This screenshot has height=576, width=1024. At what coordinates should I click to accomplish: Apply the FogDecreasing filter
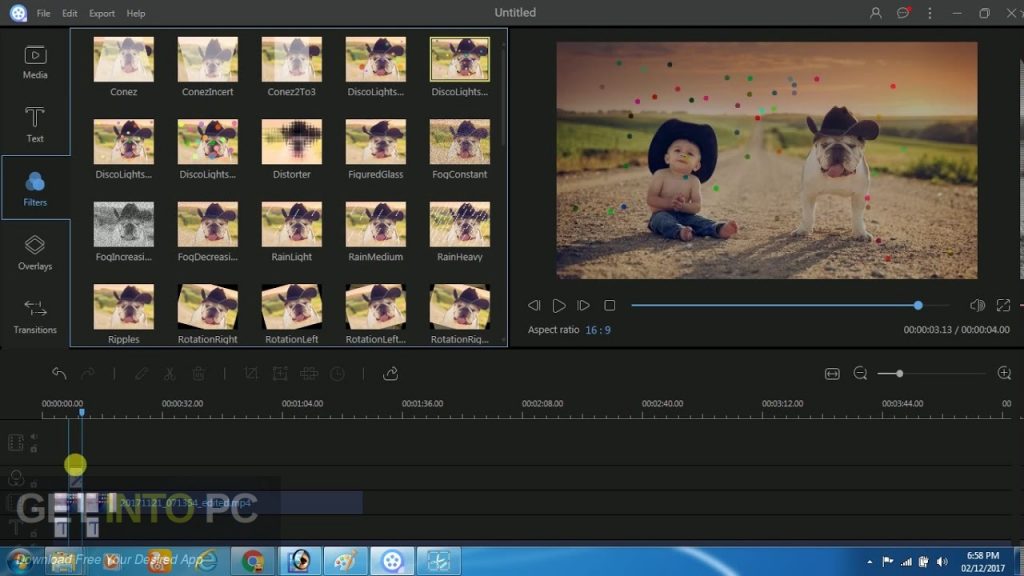pos(208,224)
